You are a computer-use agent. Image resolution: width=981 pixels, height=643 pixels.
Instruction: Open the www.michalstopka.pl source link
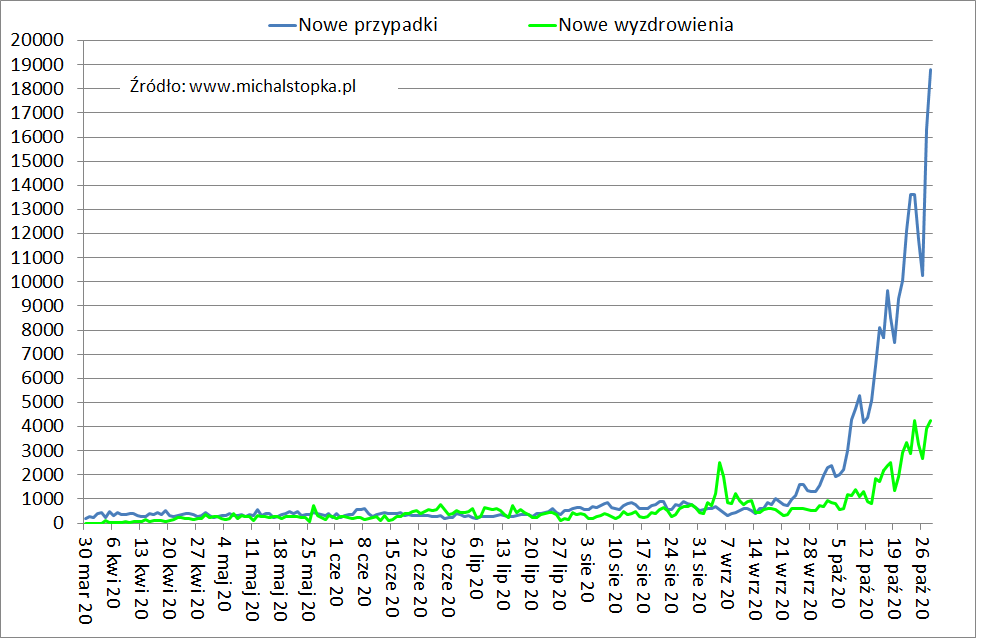(x=273, y=86)
